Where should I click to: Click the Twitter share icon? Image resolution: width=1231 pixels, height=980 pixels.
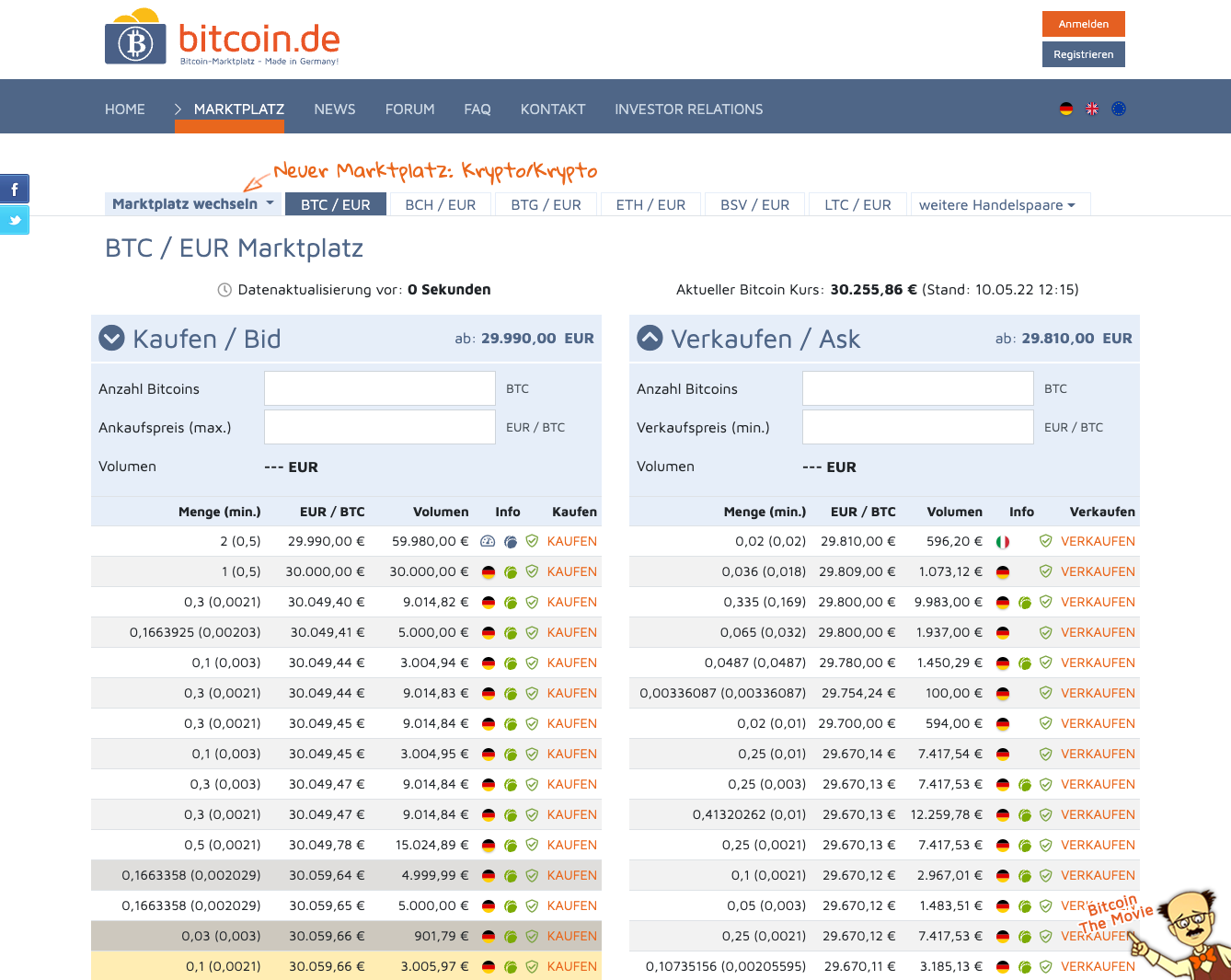15,221
